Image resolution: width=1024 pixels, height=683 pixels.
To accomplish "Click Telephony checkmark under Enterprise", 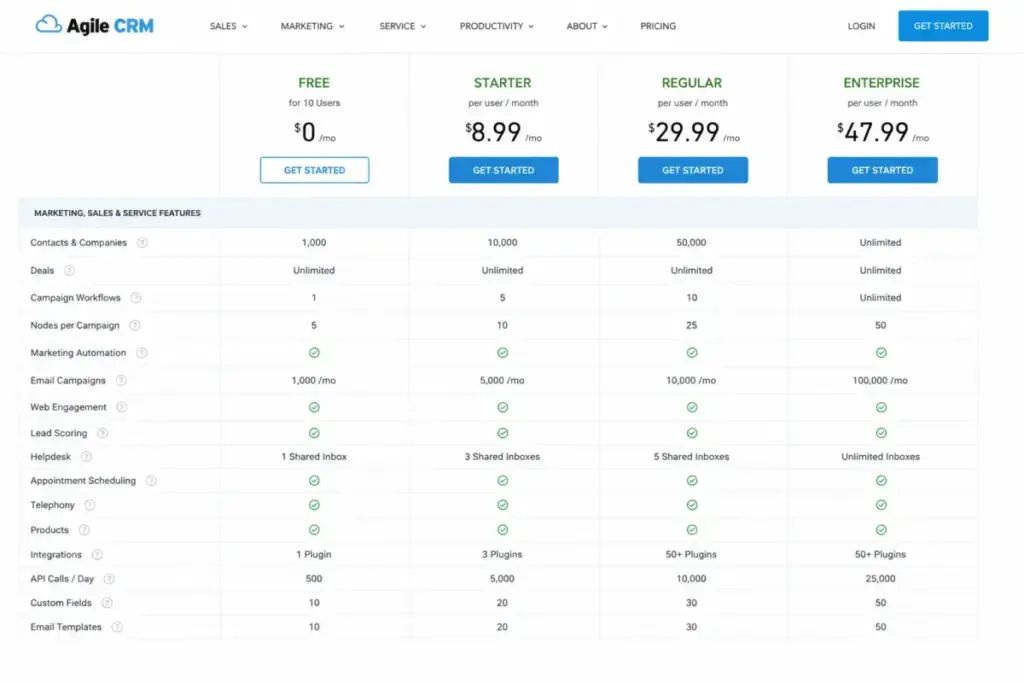I will (881, 505).
